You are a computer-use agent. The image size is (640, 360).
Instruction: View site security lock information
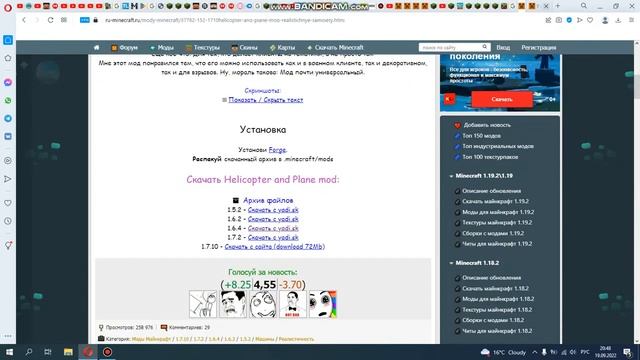point(96,20)
